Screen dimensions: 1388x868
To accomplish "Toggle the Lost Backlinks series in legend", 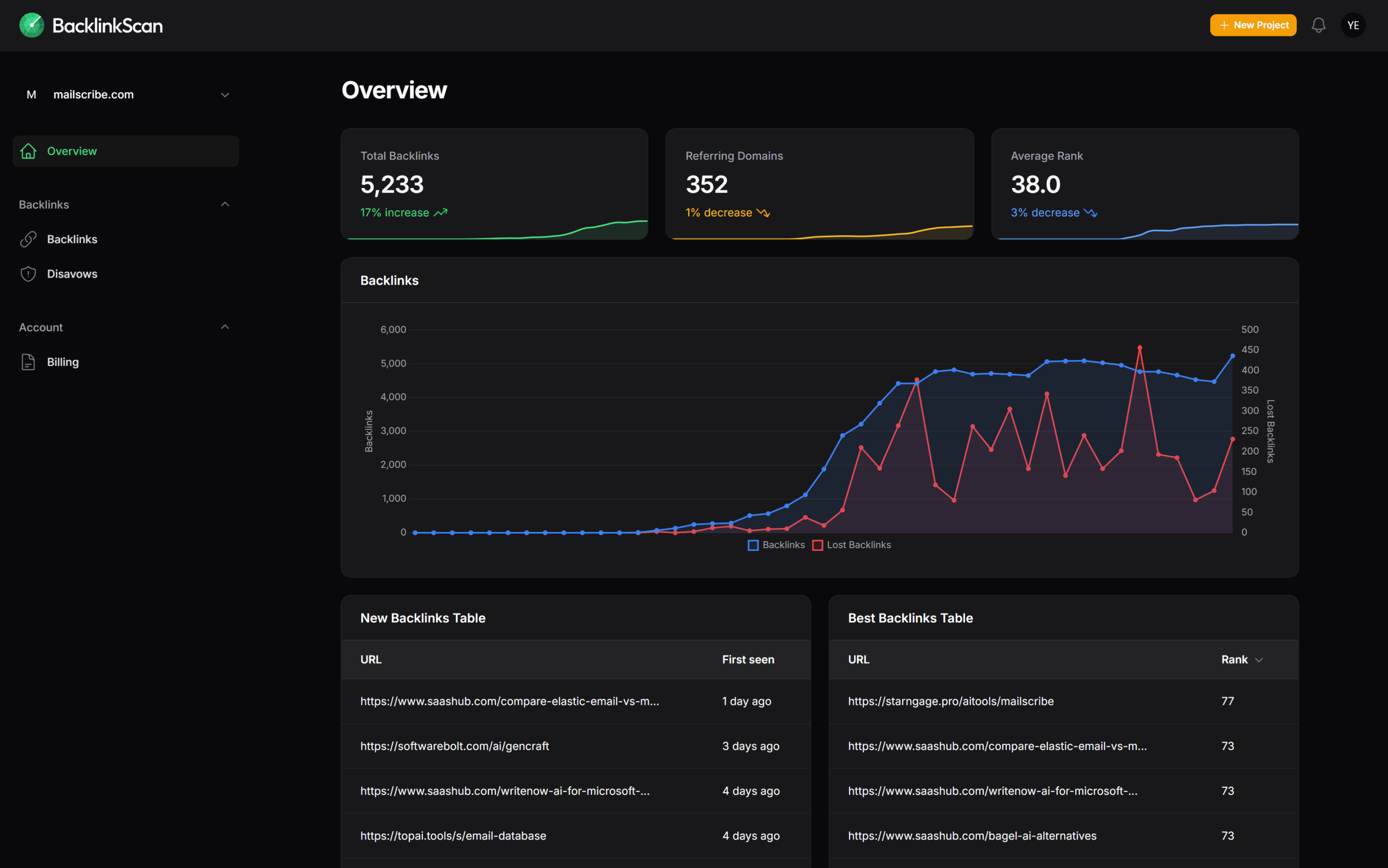I will [852, 545].
